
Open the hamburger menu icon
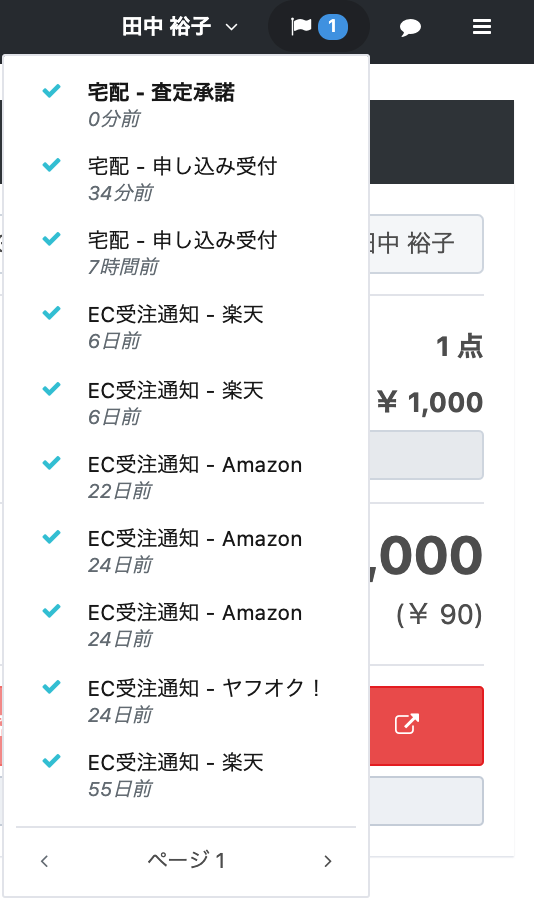tap(482, 27)
